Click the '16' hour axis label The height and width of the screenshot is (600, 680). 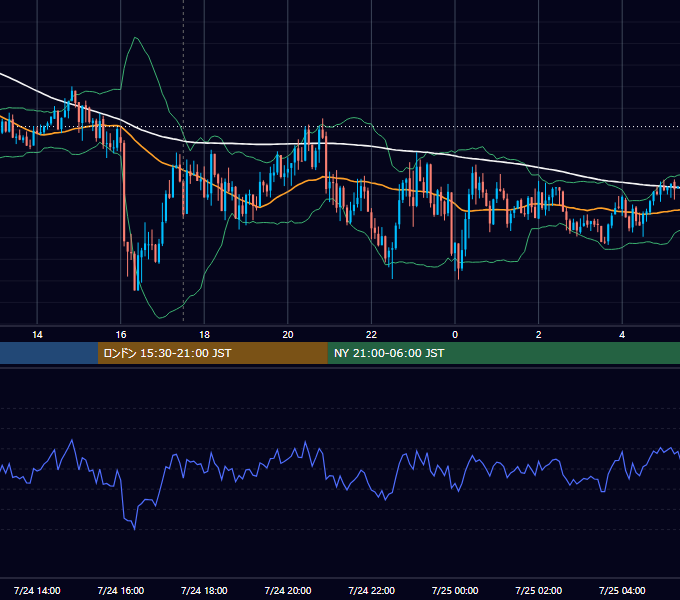[121, 335]
